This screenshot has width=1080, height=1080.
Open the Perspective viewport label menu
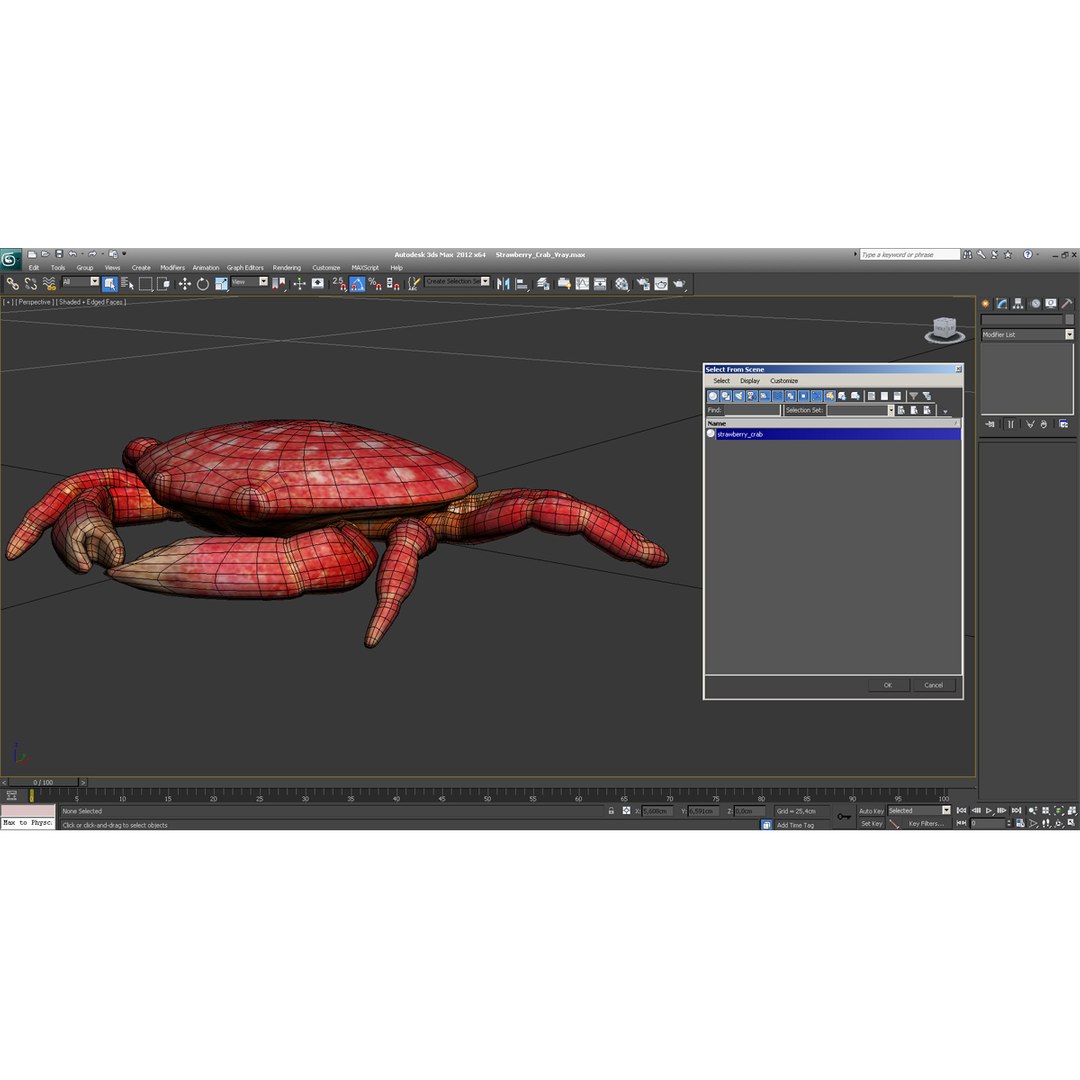(34, 302)
